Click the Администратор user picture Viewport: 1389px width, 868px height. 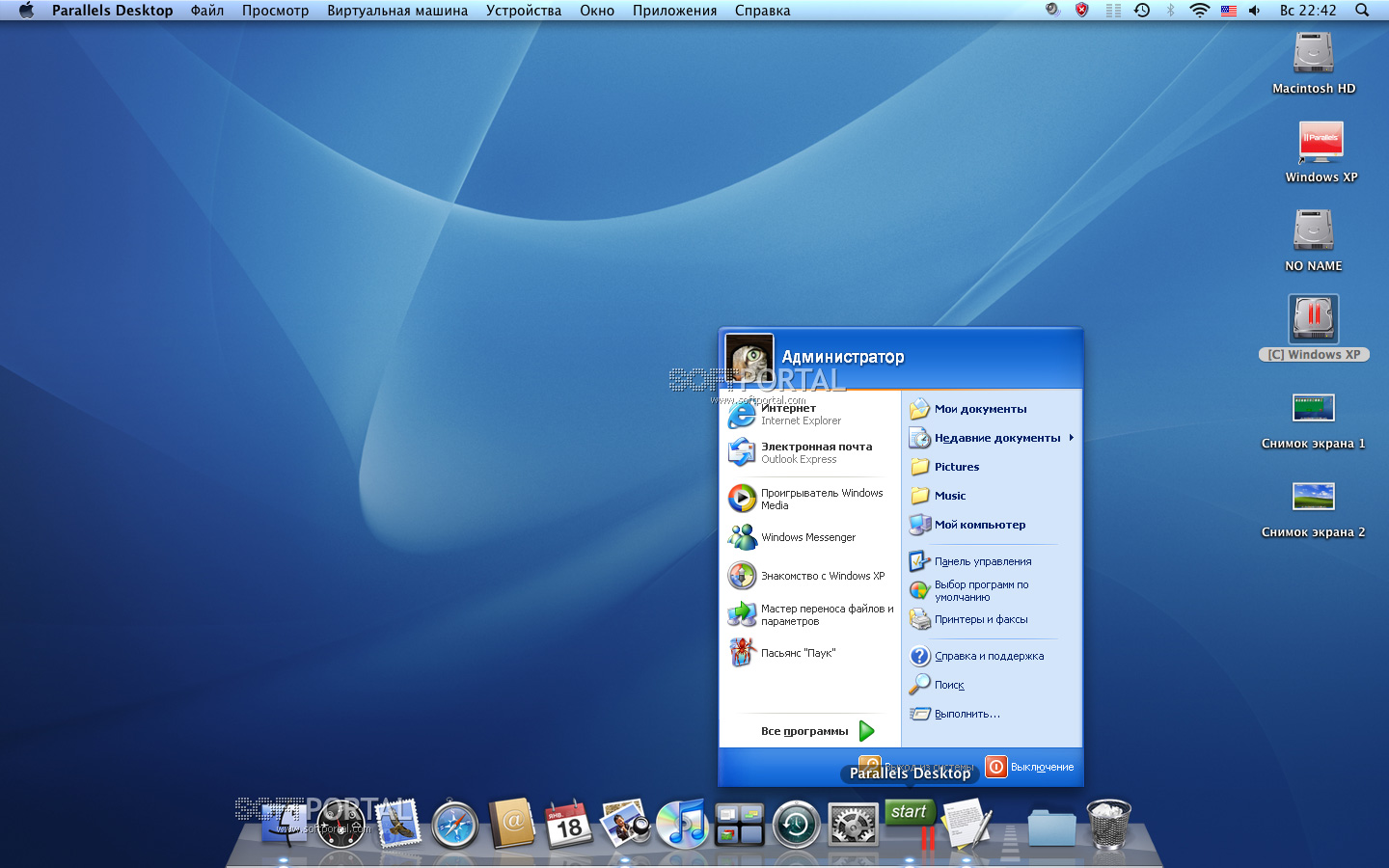pyautogui.click(x=749, y=358)
